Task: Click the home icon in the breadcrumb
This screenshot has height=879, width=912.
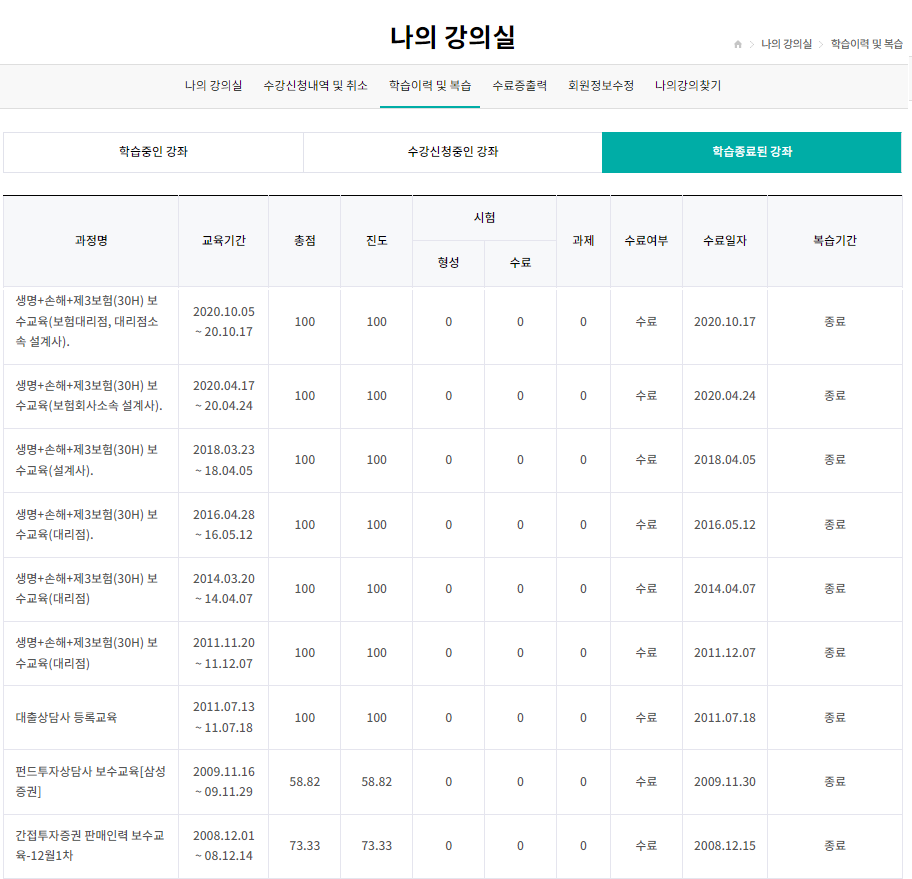Action: pyautogui.click(x=738, y=44)
